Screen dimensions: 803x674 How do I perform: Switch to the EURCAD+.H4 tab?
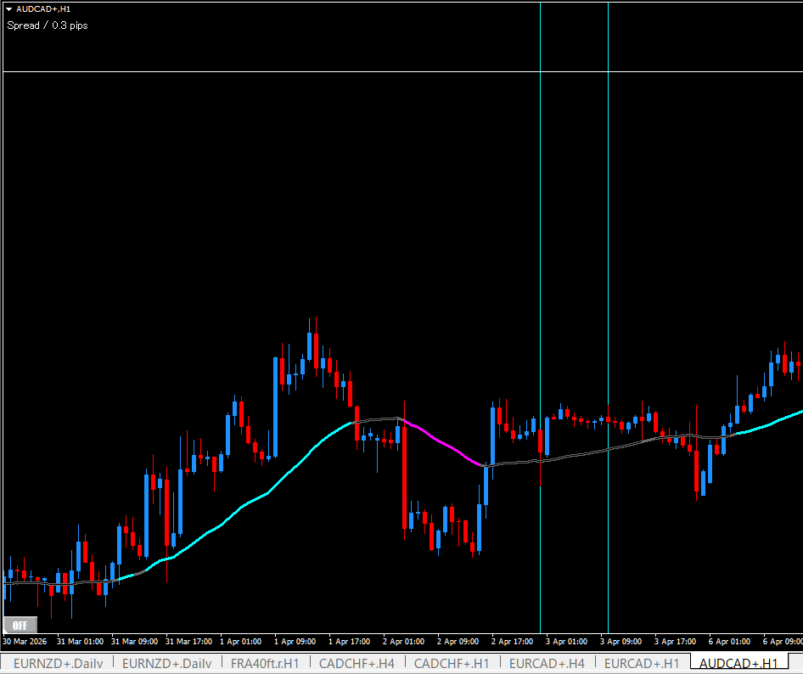(546, 663)
